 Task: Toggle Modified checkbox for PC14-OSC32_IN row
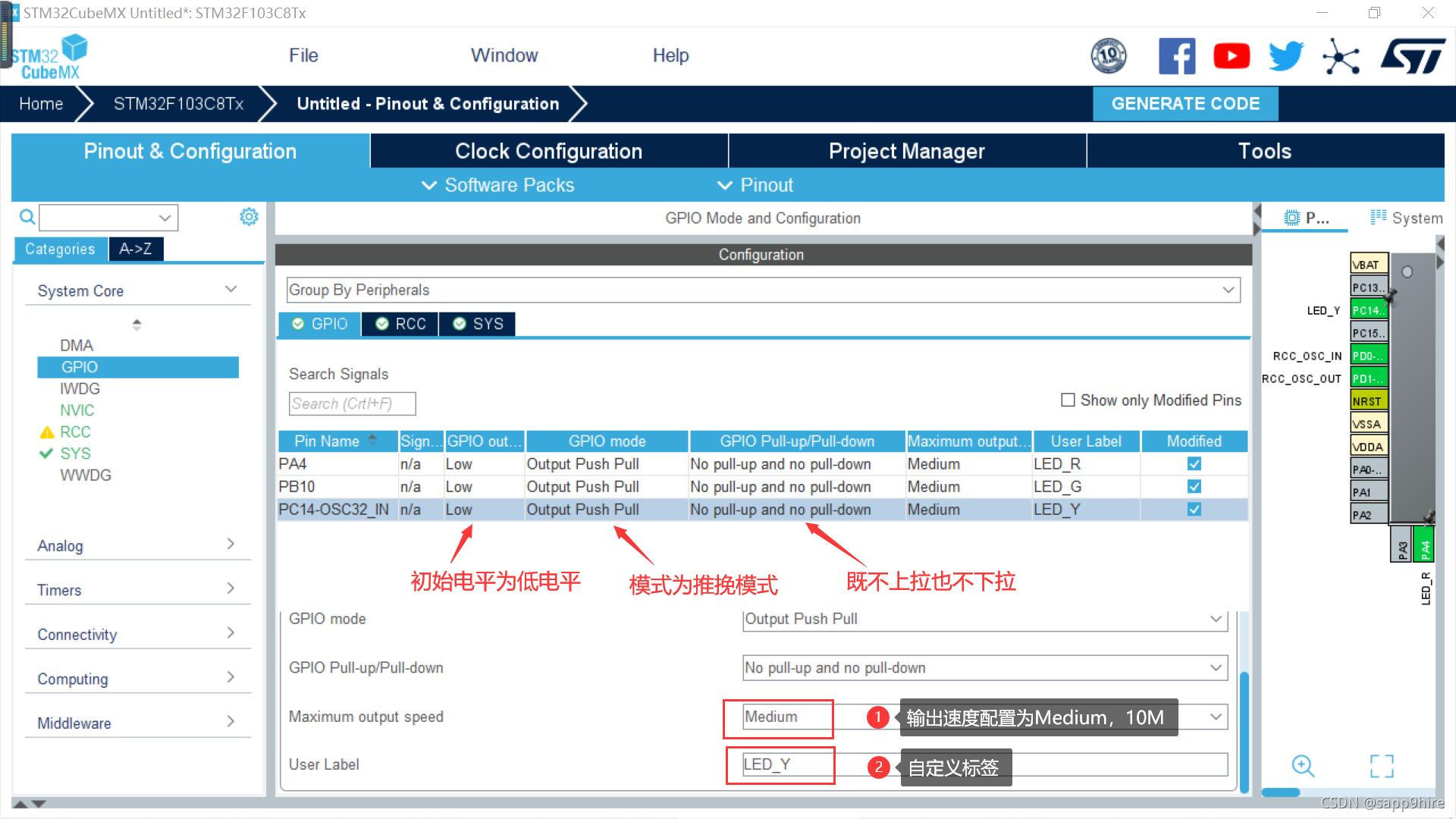[x=1194, y=509]
